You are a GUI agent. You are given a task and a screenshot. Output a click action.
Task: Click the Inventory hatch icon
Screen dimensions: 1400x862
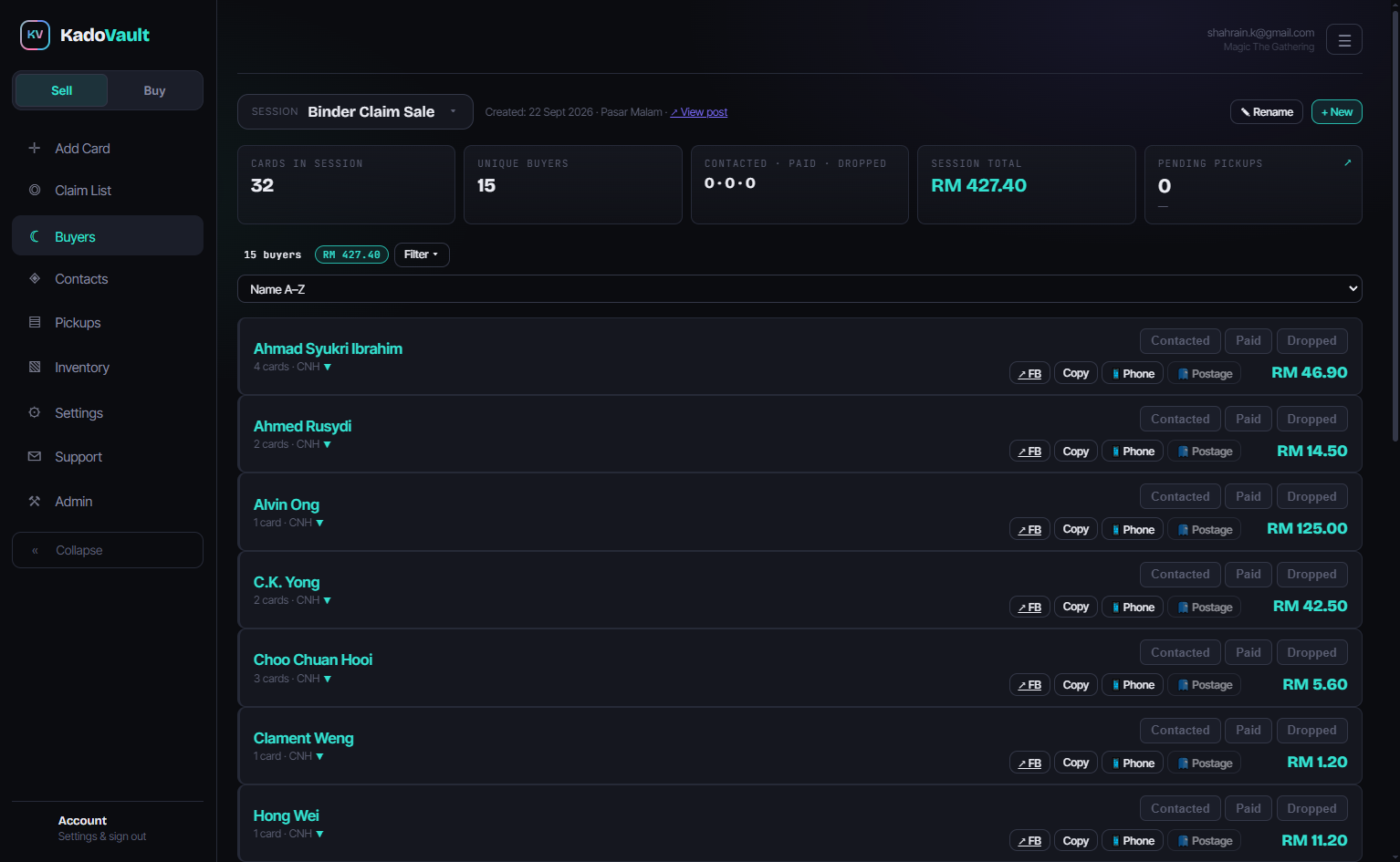click(x=35, y=367)
